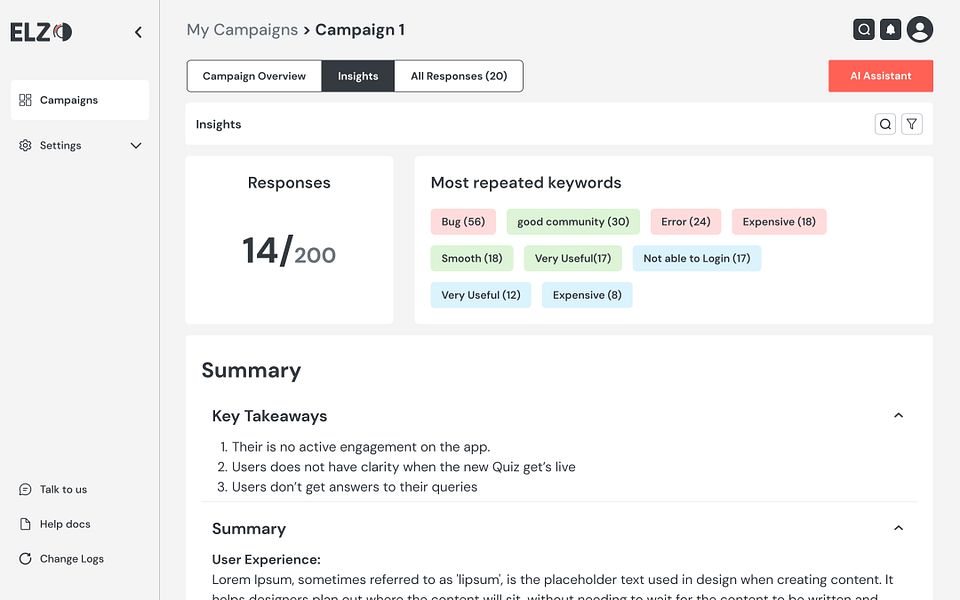Click the search icon in top header
Screen dimensions: 960x600
point(864,30)
